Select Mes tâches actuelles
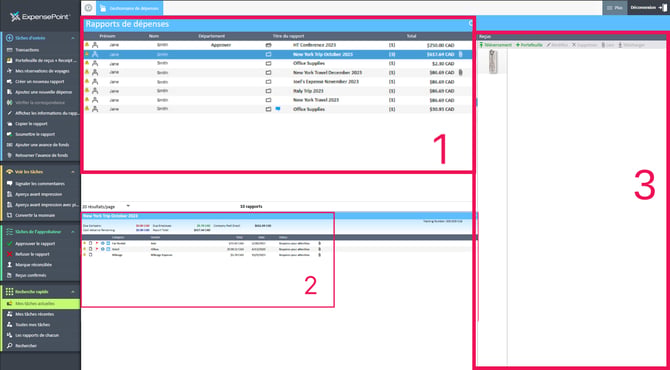 coord(40,304)
